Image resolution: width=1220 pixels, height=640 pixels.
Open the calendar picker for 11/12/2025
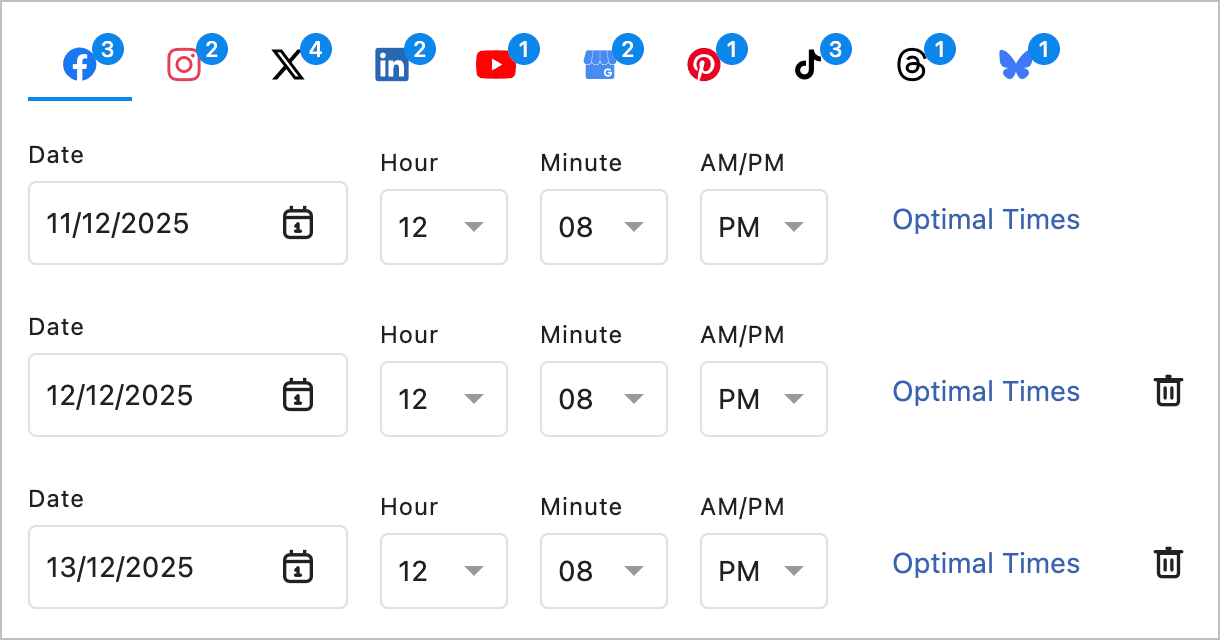tap(298, 223)
